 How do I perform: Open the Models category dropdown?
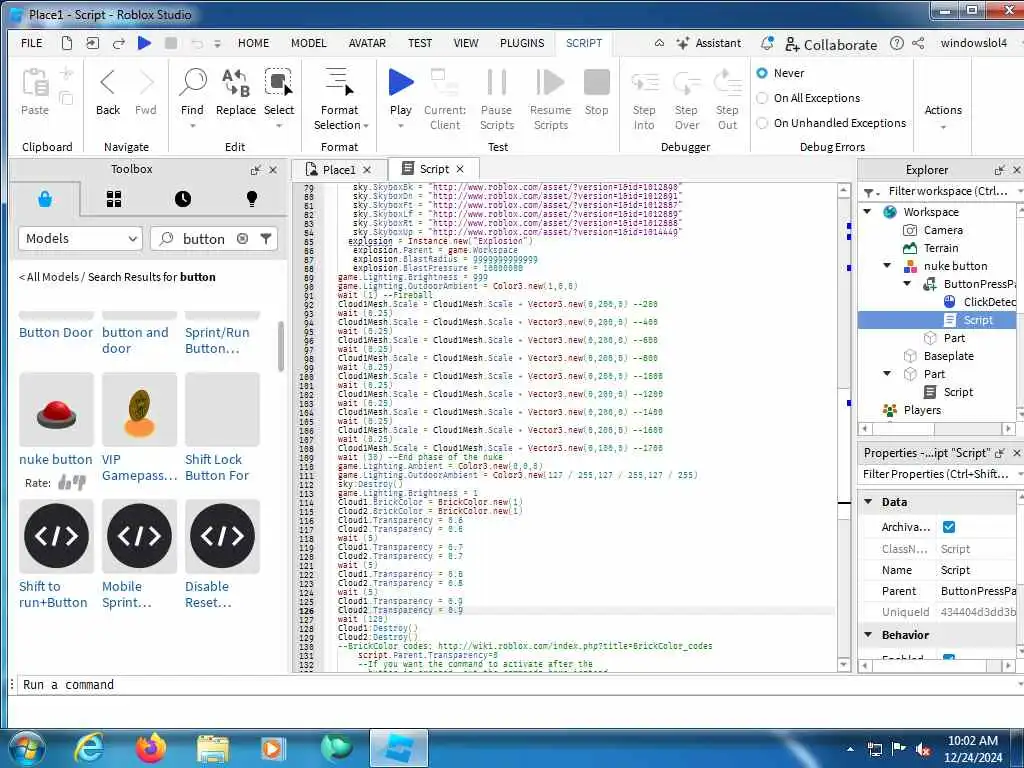pyautogui.click(x=80, y=238)
